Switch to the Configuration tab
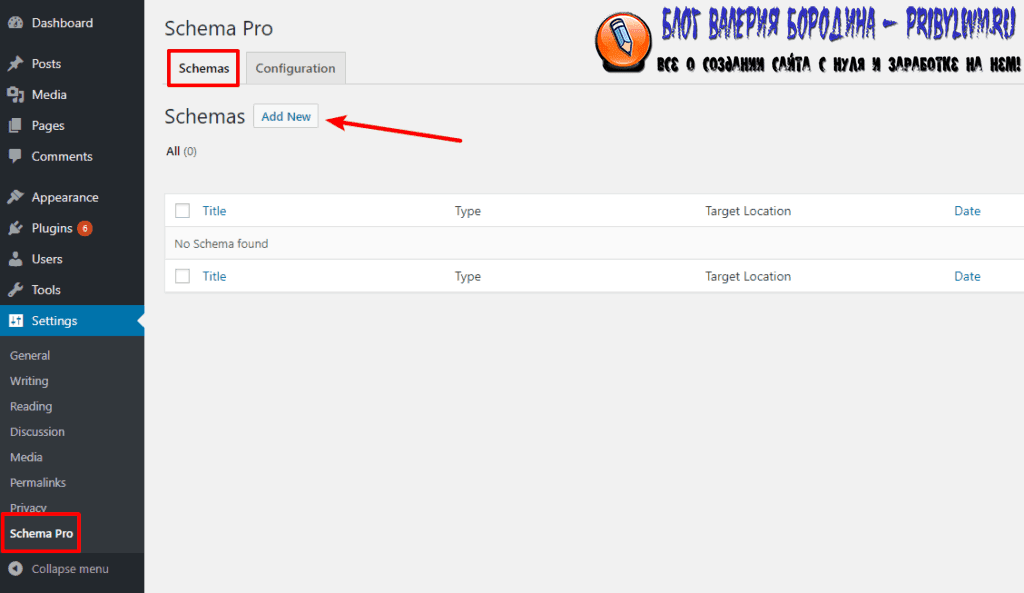Image resolution: width=1024 pixels, height=593 pixels. click(x=295, y=68)
